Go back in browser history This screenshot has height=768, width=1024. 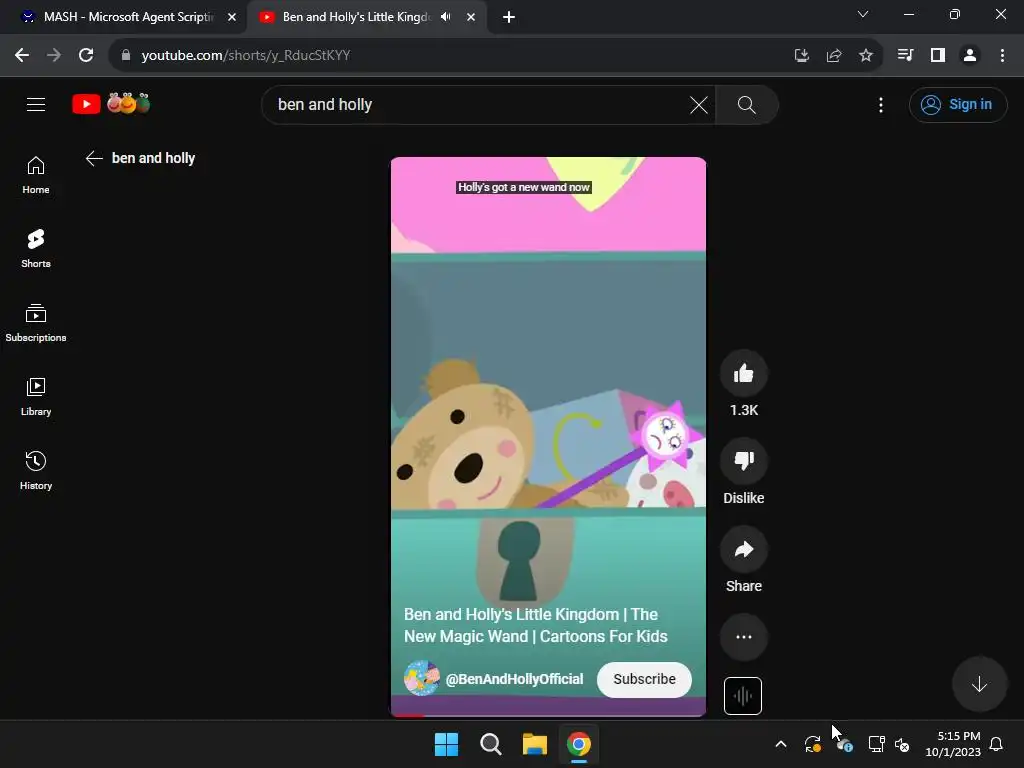tap(22, 56)
